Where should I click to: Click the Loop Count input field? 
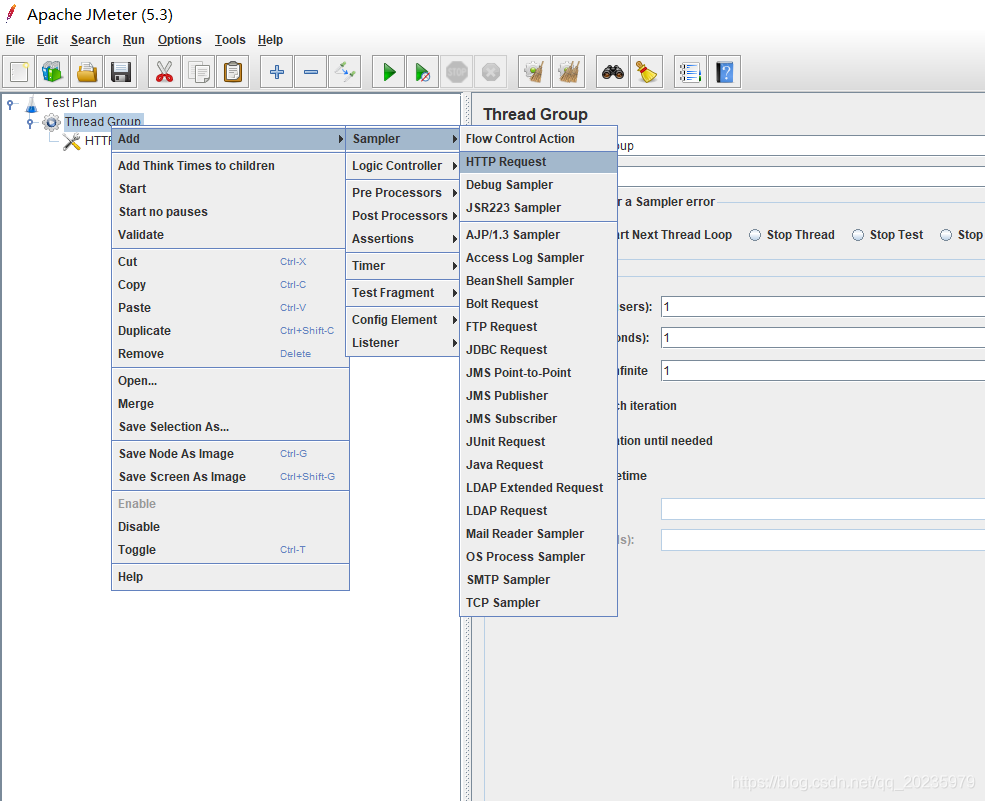[x=823, y=371]
